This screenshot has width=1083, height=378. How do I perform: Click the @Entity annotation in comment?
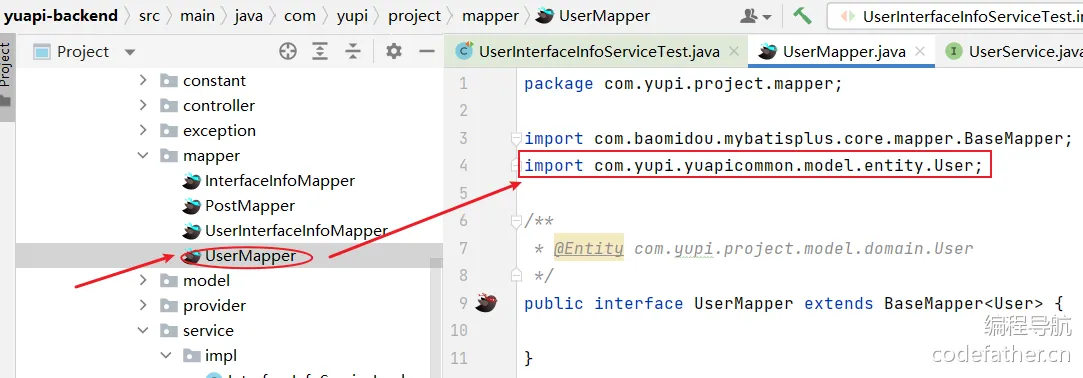click(589, 248)
